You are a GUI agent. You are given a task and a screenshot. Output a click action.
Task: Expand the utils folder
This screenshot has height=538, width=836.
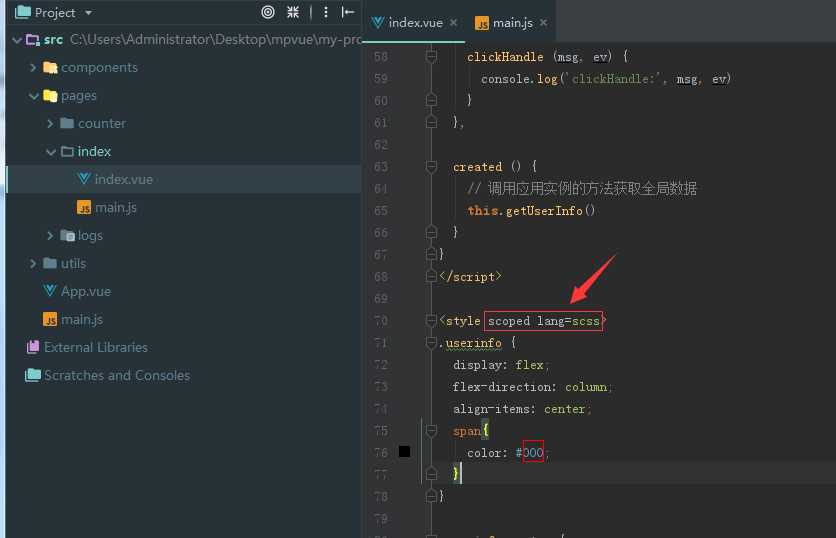(x=33, y=263)
